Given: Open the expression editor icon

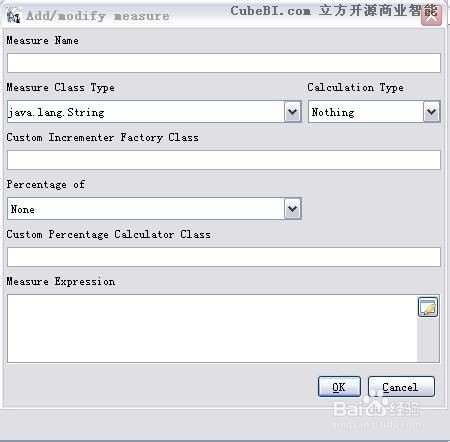Looking at the screenshot, I should click(x=428, y=307).
